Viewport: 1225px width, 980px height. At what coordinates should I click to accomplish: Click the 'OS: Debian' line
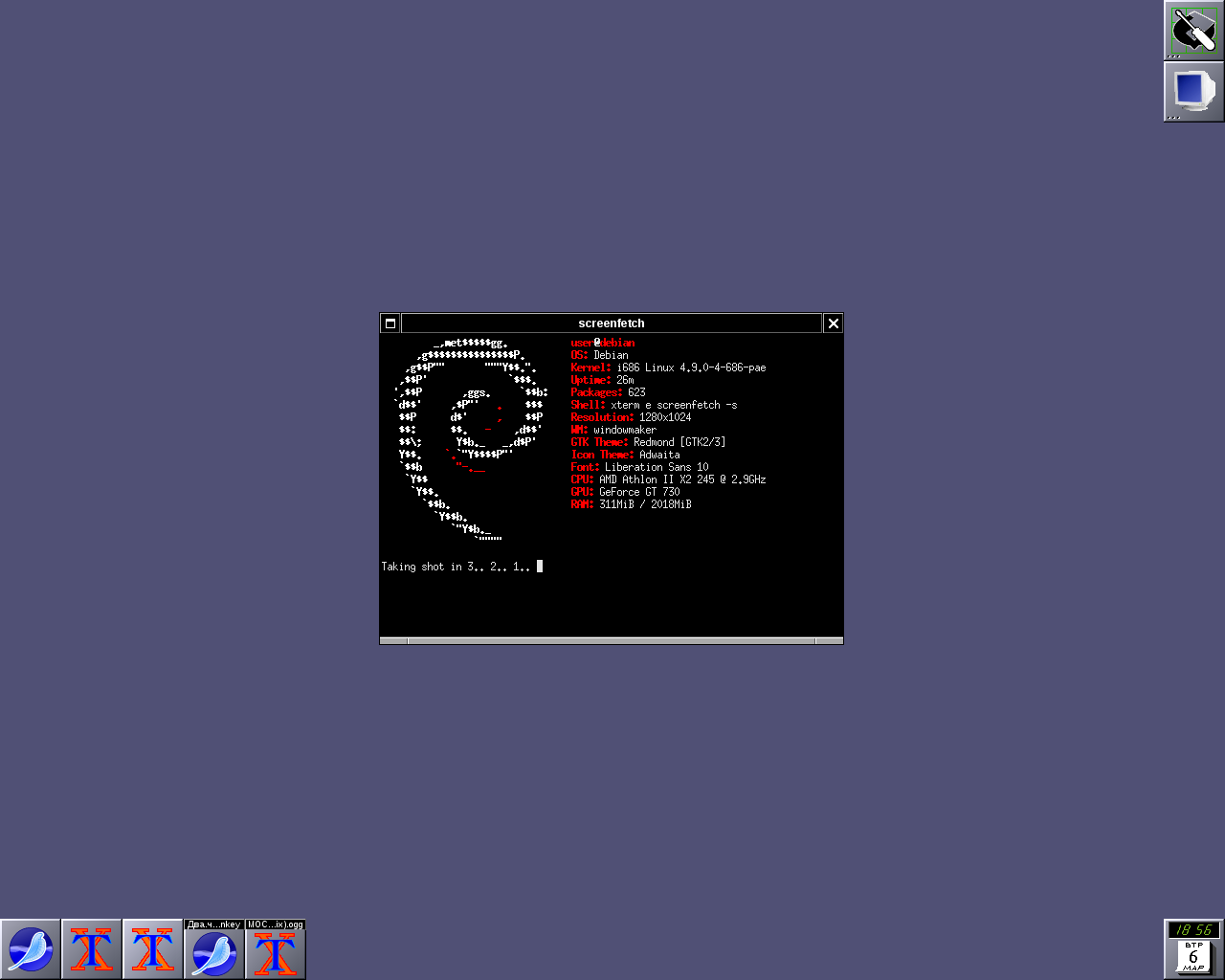click(600, 355)
